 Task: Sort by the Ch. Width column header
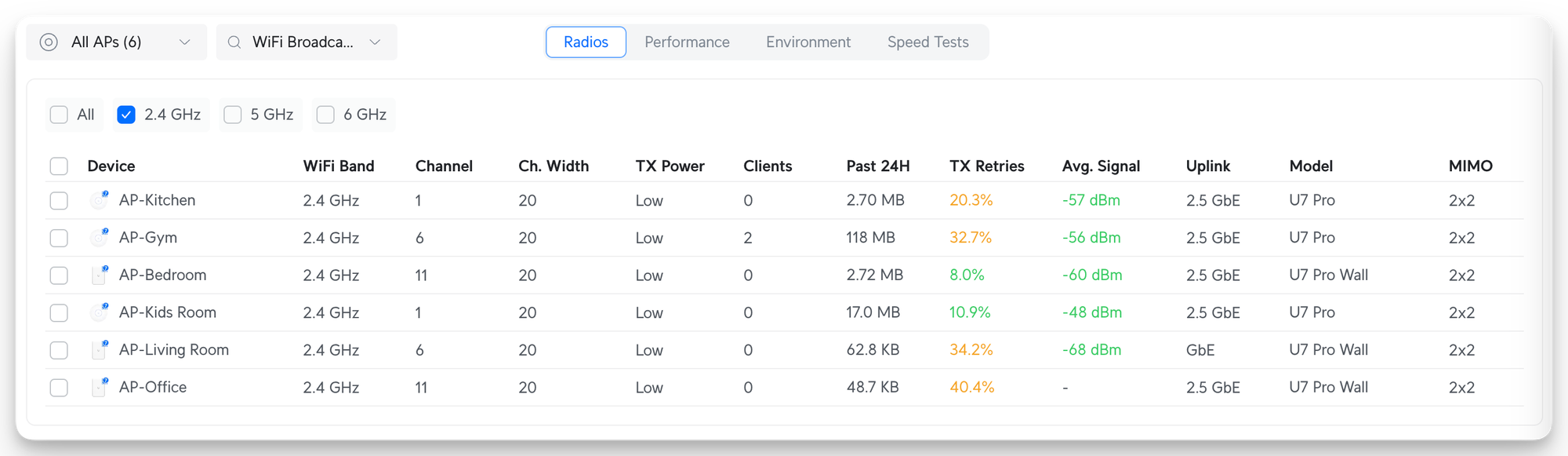pos(553,166)
